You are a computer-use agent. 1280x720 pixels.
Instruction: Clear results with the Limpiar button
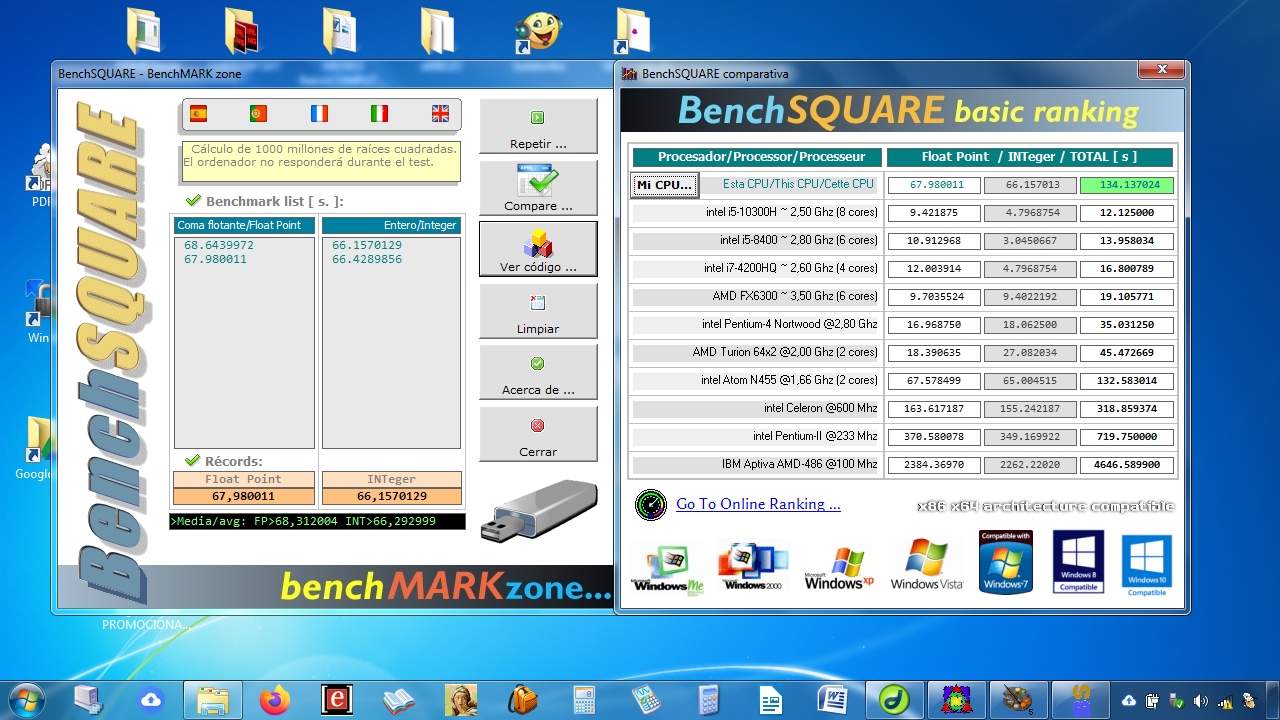[x=538, y=312]
